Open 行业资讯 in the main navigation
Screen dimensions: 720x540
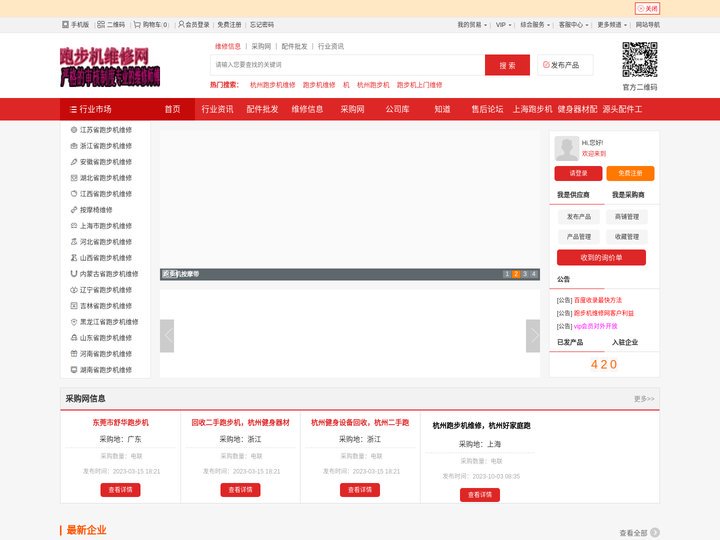pyautogui.click(x=217, y=109)
